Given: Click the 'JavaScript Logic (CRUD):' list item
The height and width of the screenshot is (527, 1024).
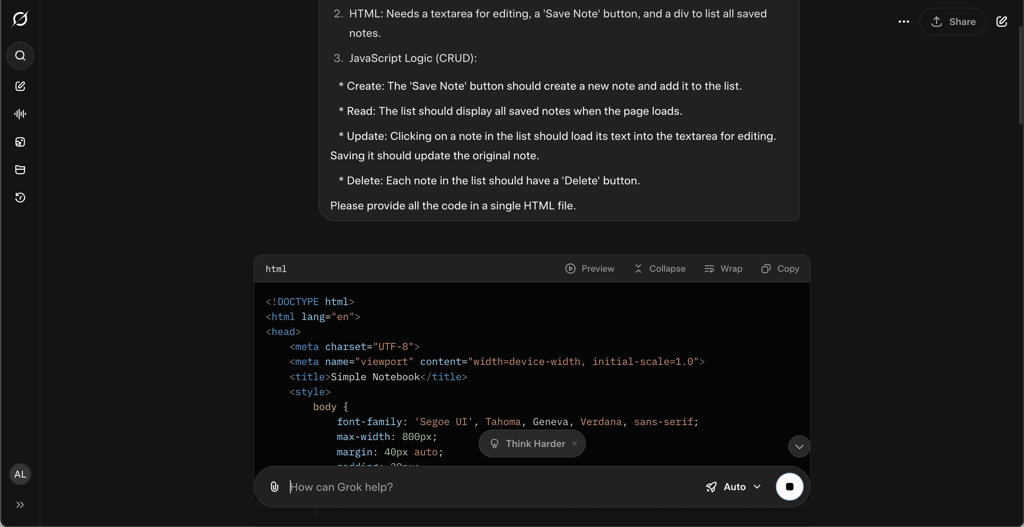Looking at the screenshot, I should coord(413,58).
